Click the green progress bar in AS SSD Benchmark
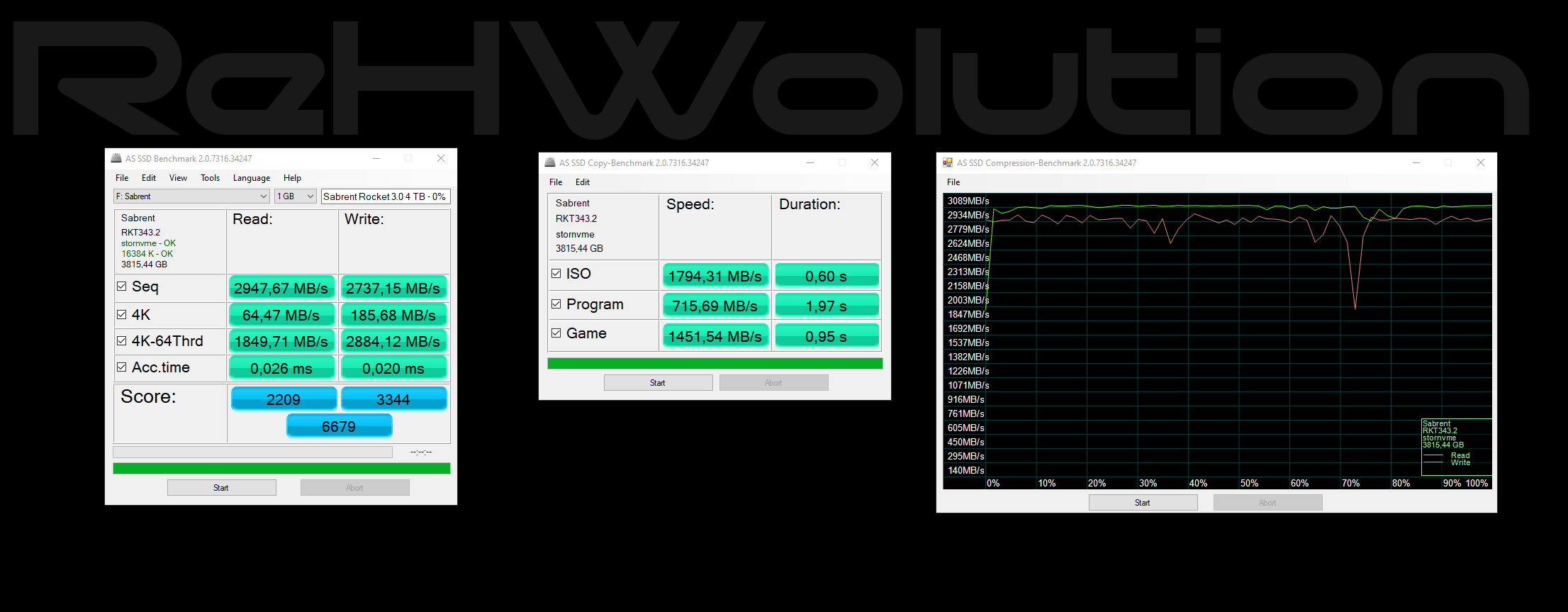Viewport: 1568px width, 612px height. coord(281,469)
